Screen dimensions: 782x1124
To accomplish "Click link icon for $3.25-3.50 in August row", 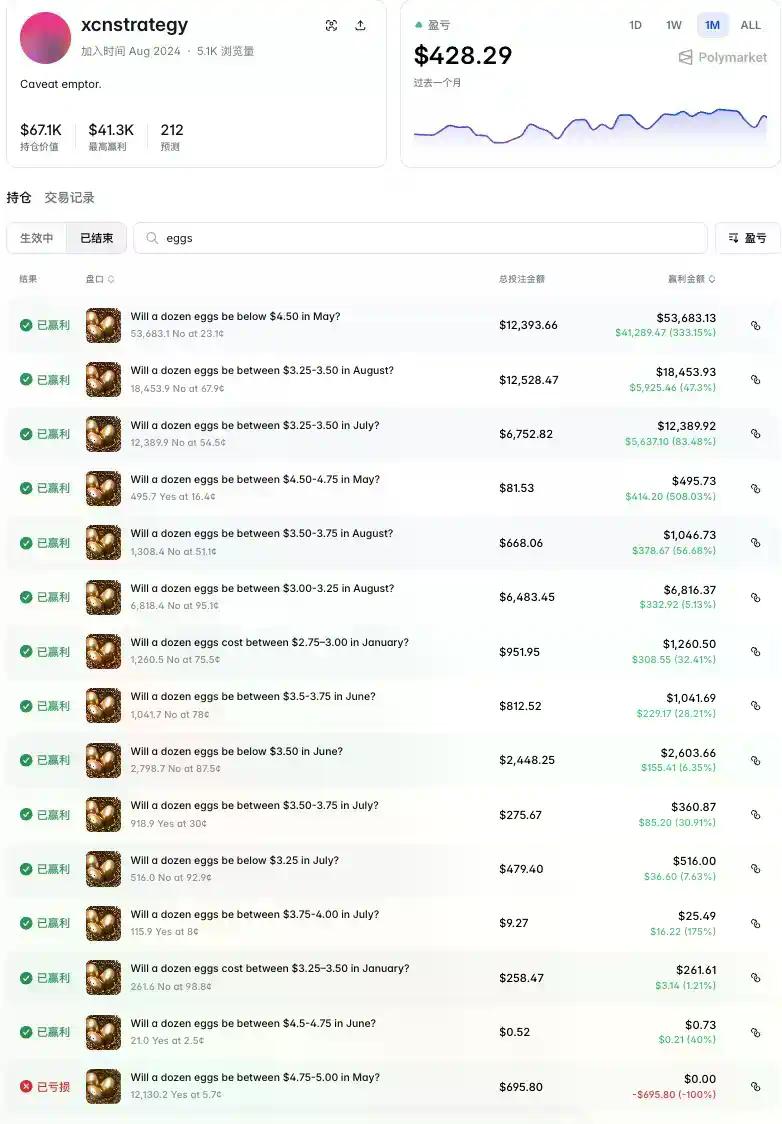I will coord(755,380).
